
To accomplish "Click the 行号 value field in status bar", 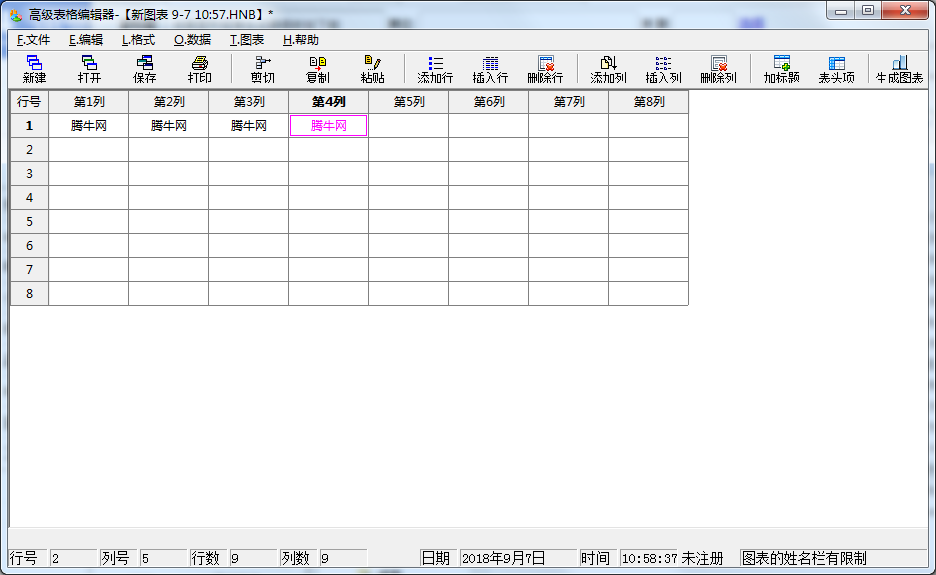I will click(73, 558).
